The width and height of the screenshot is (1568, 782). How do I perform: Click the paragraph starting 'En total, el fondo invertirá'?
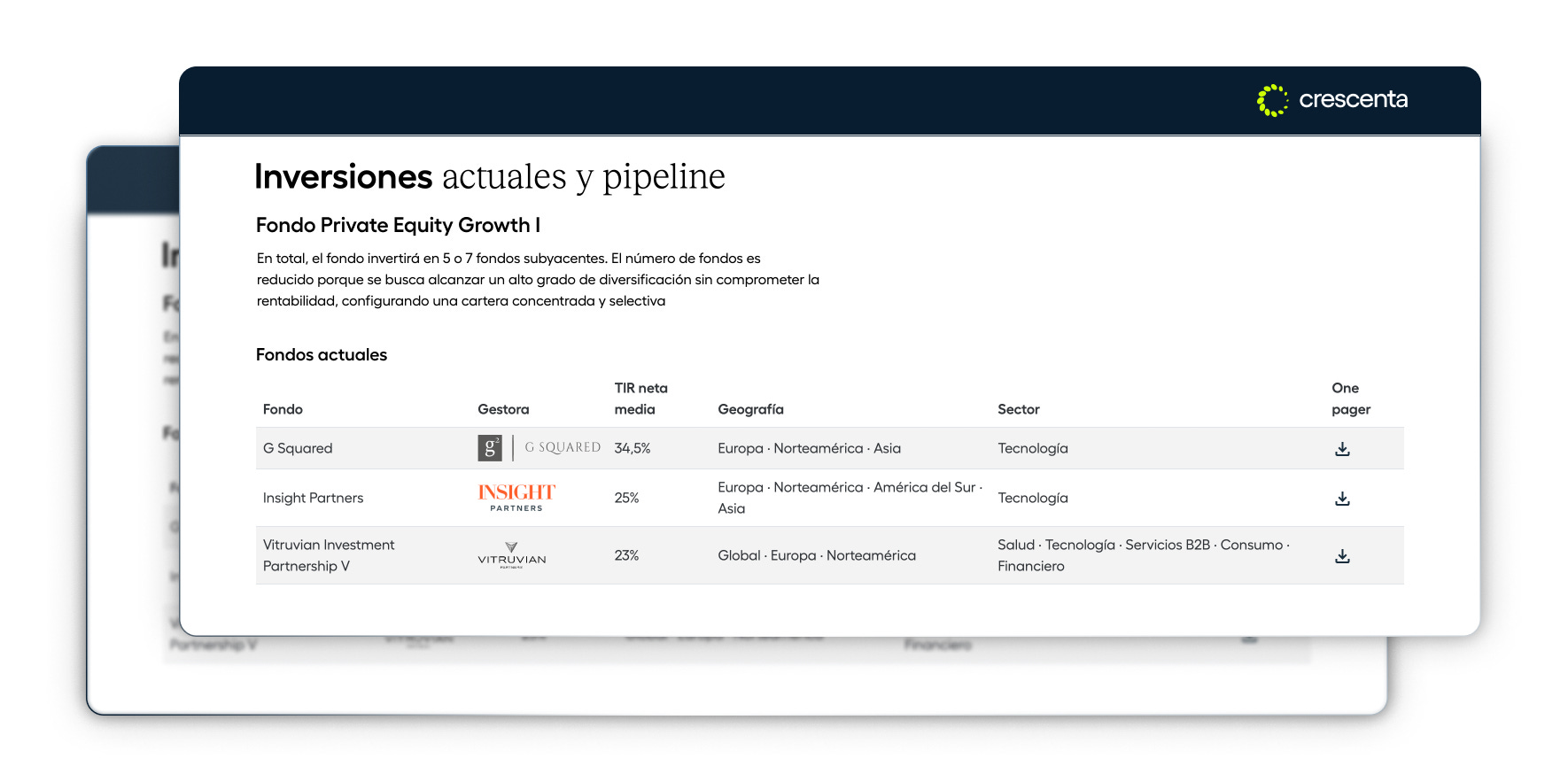(538, 280)
